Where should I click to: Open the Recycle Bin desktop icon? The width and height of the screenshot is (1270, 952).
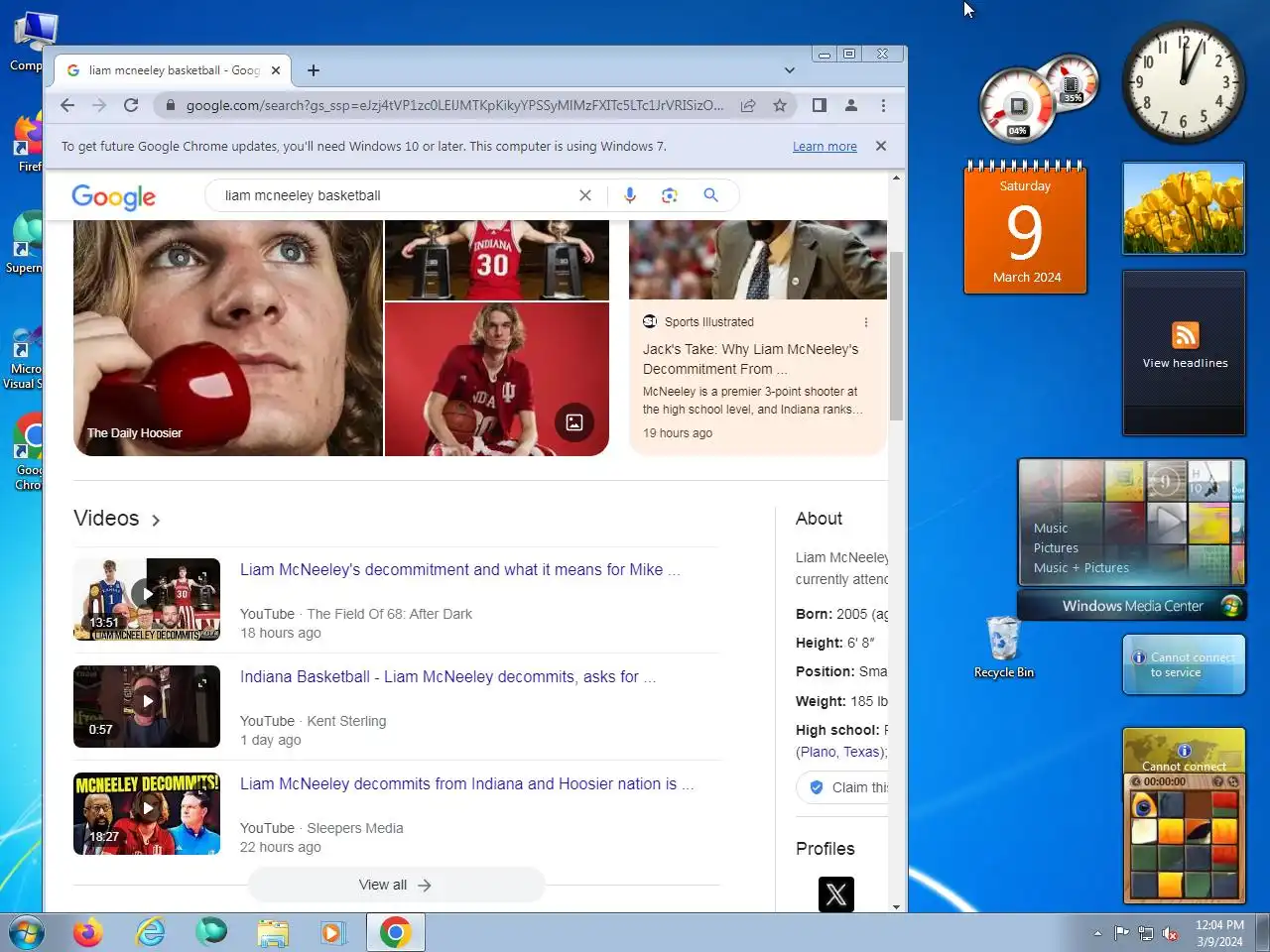[x=1004, y=647]
